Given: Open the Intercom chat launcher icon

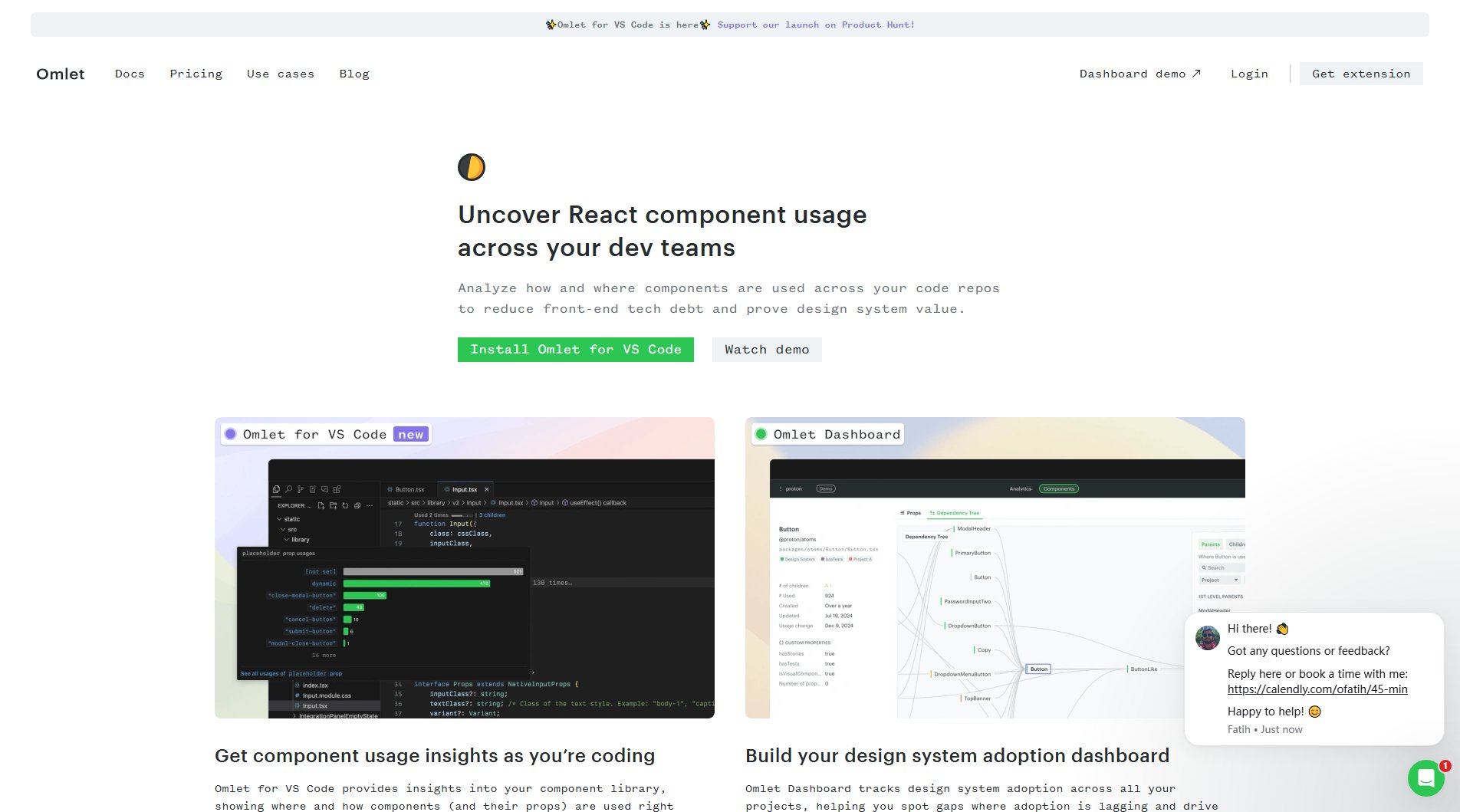Looking at the screenshot, I should [1425, 777].
